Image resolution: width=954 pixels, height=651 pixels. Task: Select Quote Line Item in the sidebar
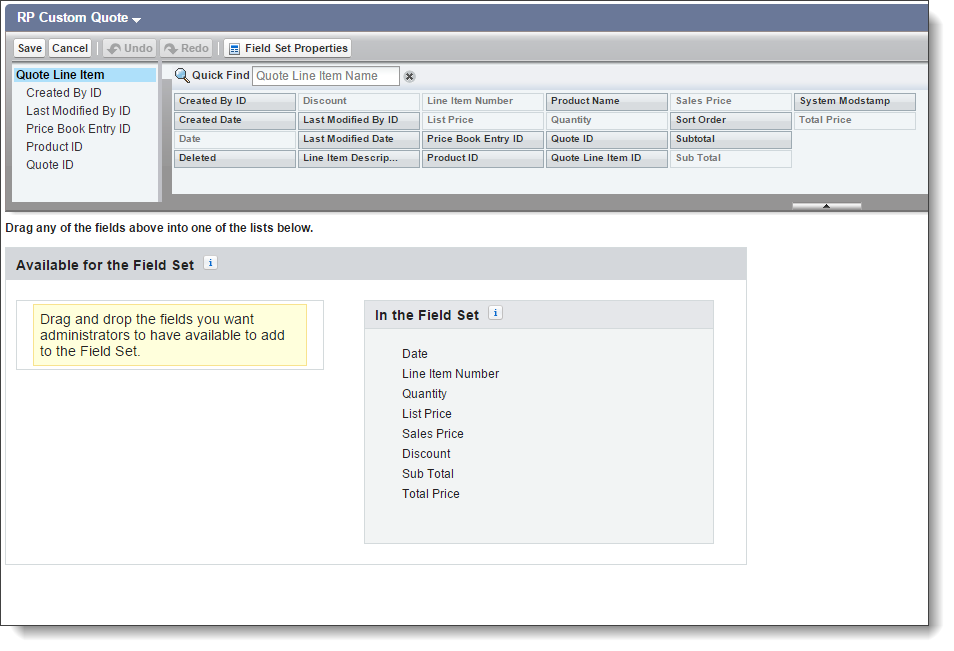tap(85, 75)
